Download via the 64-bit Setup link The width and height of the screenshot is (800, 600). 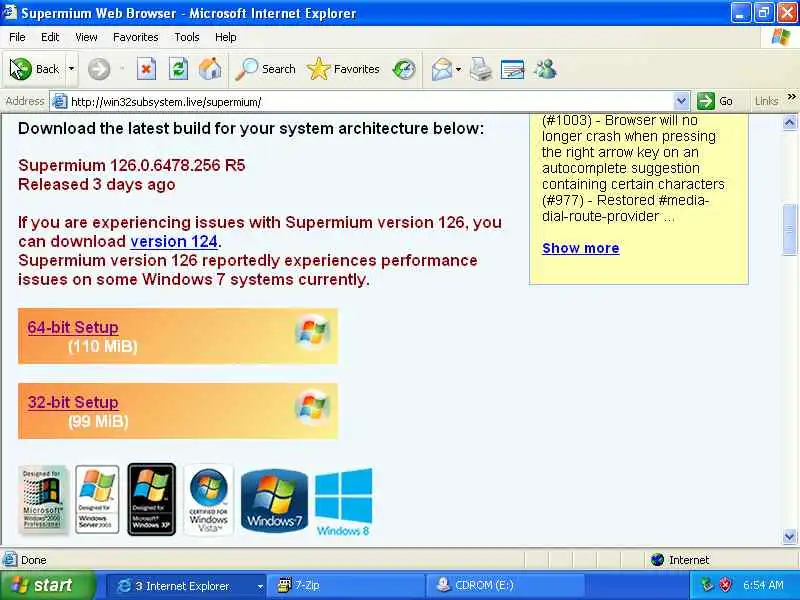coord(73,328)
